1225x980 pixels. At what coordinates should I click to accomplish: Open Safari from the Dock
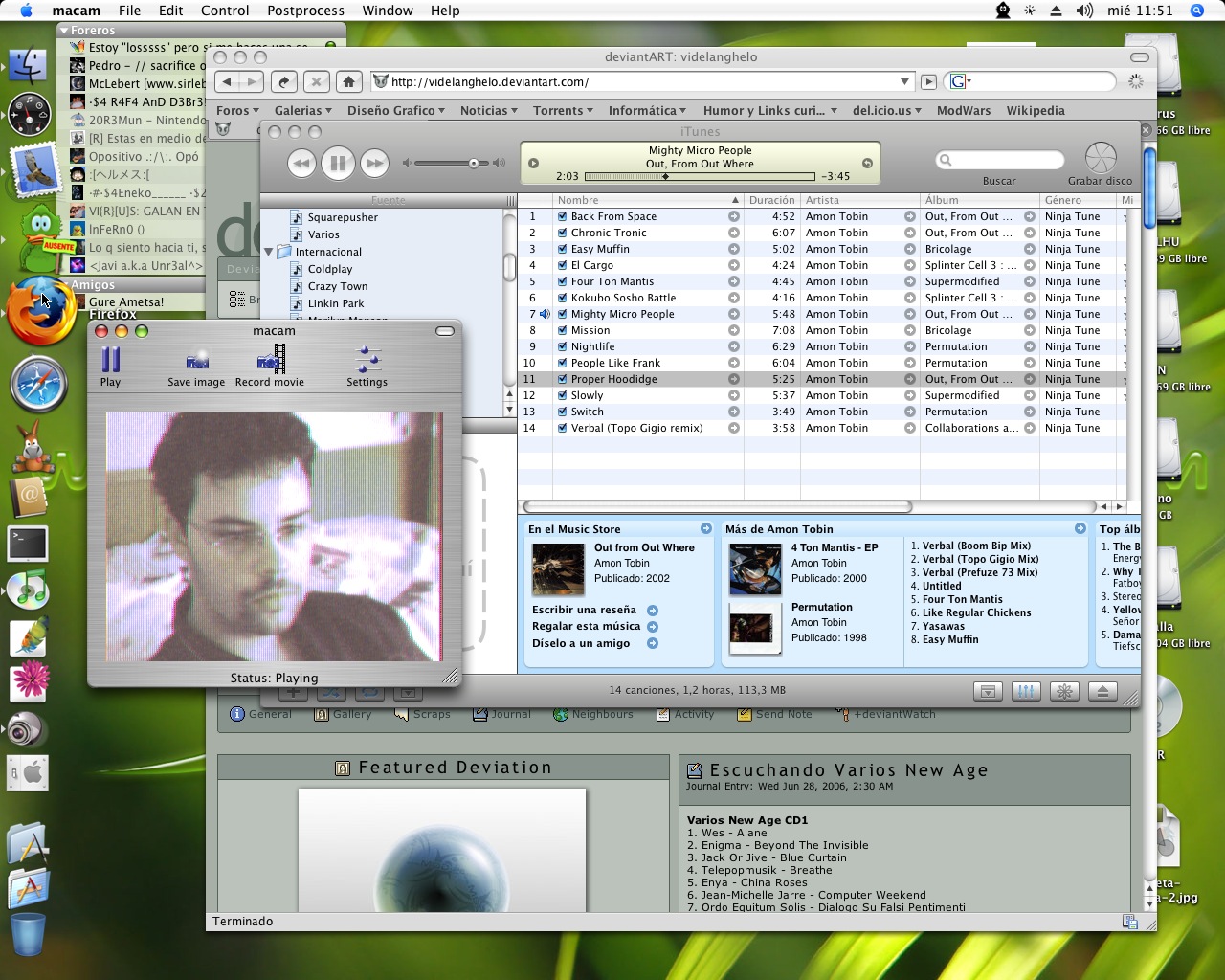(x=39, y=384)
